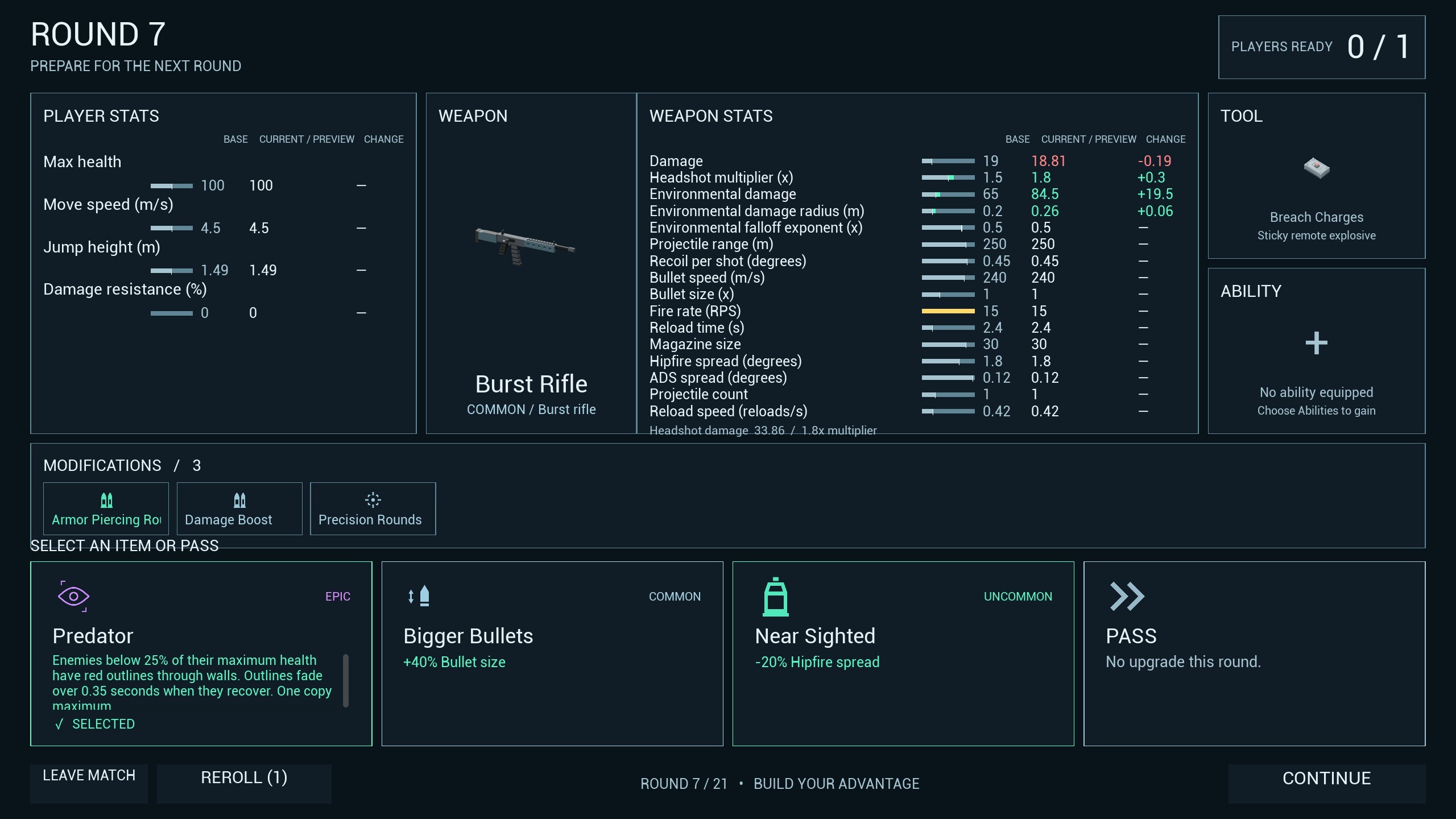The height and width of the screenshot is (819, 1456).
Task: Open the Precision Rounds modification slot
Action: point(373,508)
